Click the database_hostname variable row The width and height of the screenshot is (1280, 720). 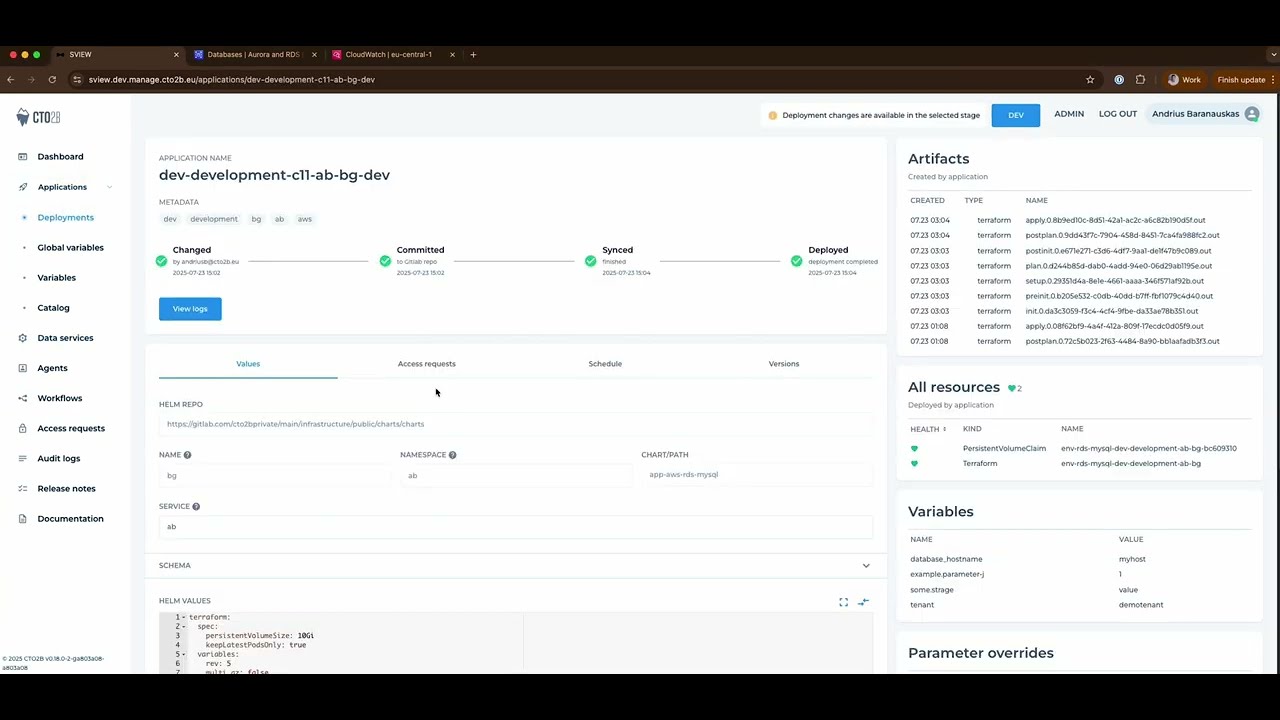[x=1080, y=559]
